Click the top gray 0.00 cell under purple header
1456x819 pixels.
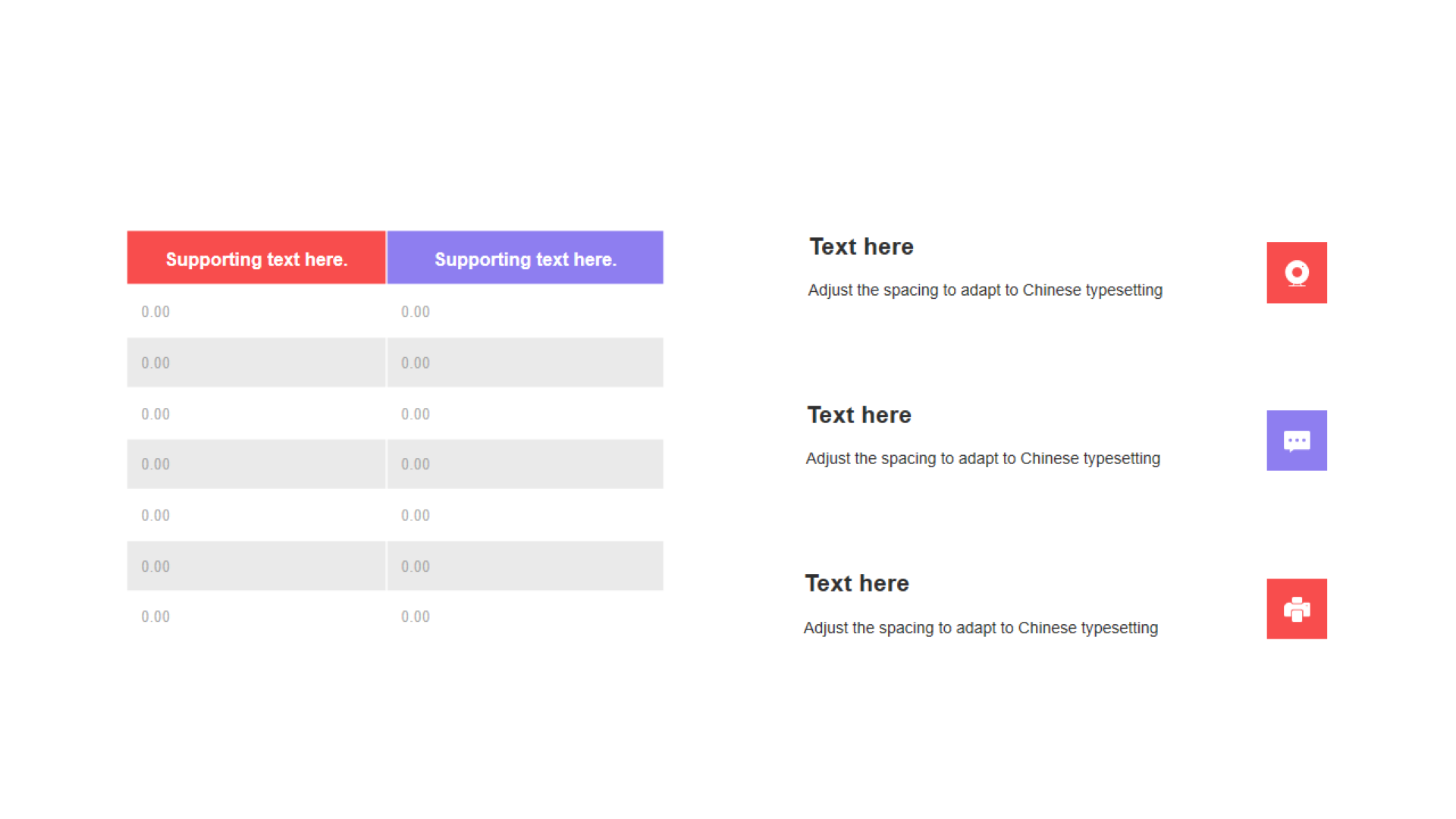click(526, 362)
